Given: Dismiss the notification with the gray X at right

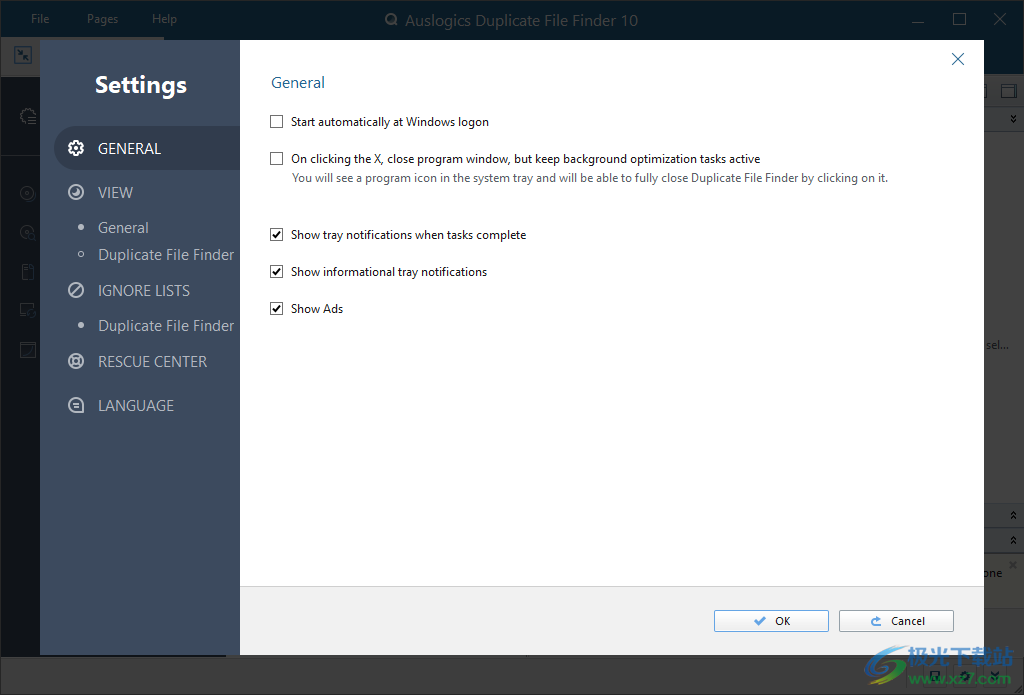Looking at the screenshot, I should [x=1013, y=564].
